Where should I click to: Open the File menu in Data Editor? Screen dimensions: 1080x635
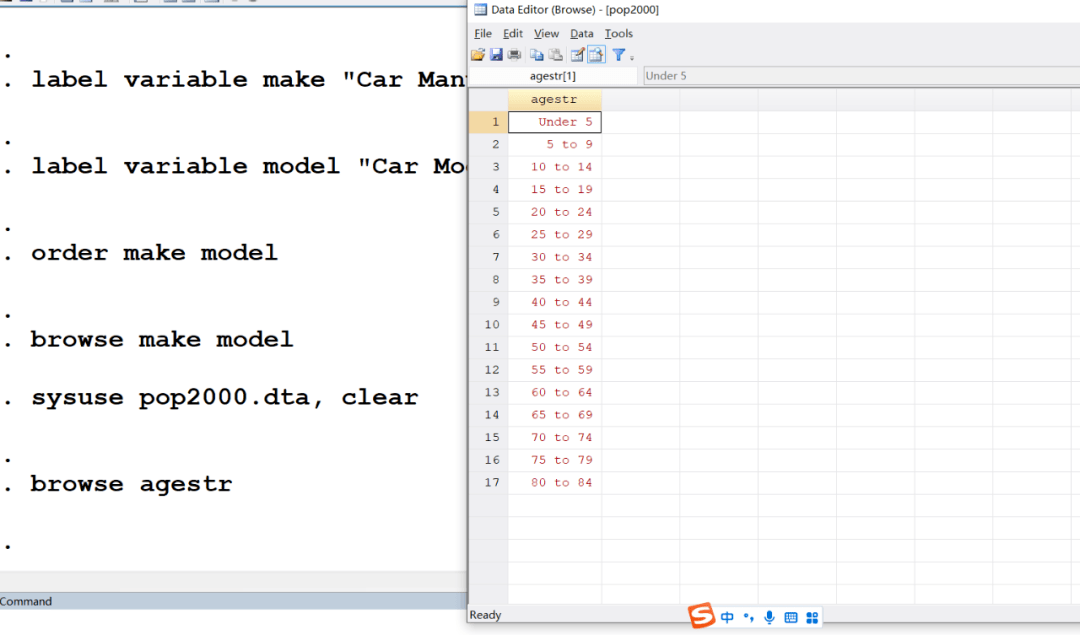click(x=483, y=33)
